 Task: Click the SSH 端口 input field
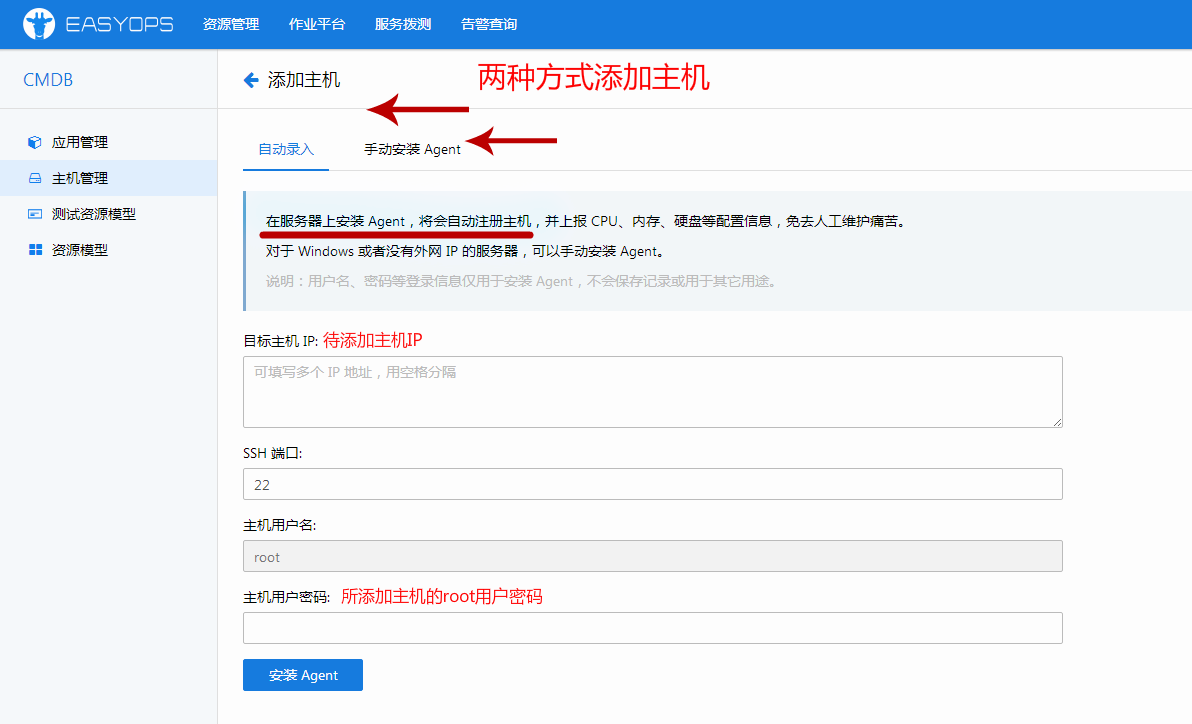pyautogui.click(x=650, y=484)
